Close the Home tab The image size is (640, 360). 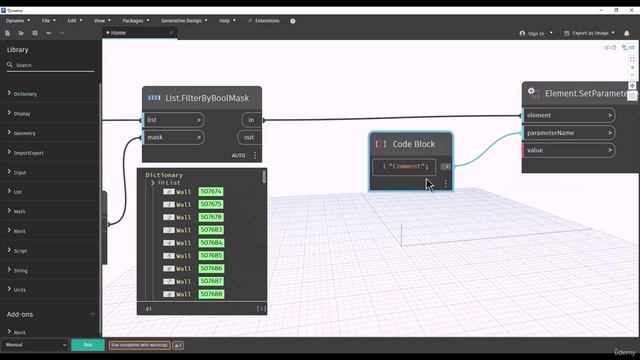171,33
